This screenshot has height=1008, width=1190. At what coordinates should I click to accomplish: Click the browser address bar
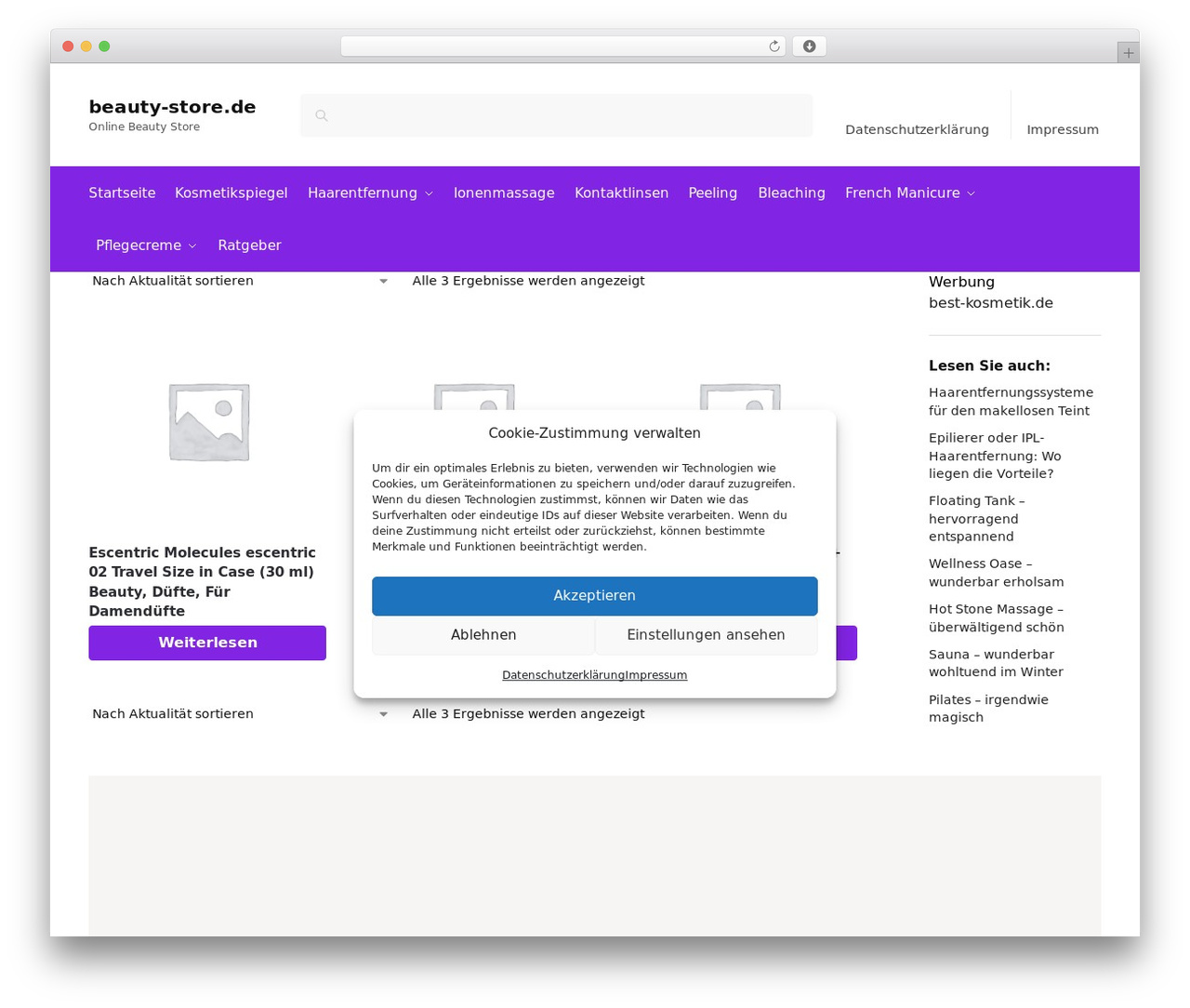562,46
